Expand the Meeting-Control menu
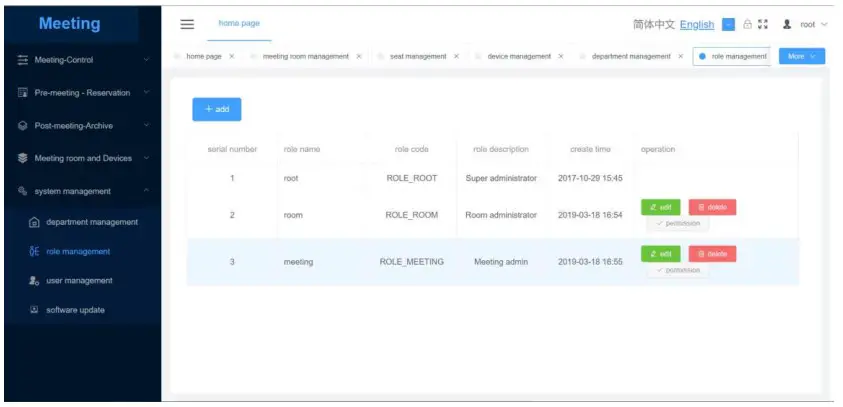Image resolution: width=843 pixels, height=407 pixels. pos(82,60)
